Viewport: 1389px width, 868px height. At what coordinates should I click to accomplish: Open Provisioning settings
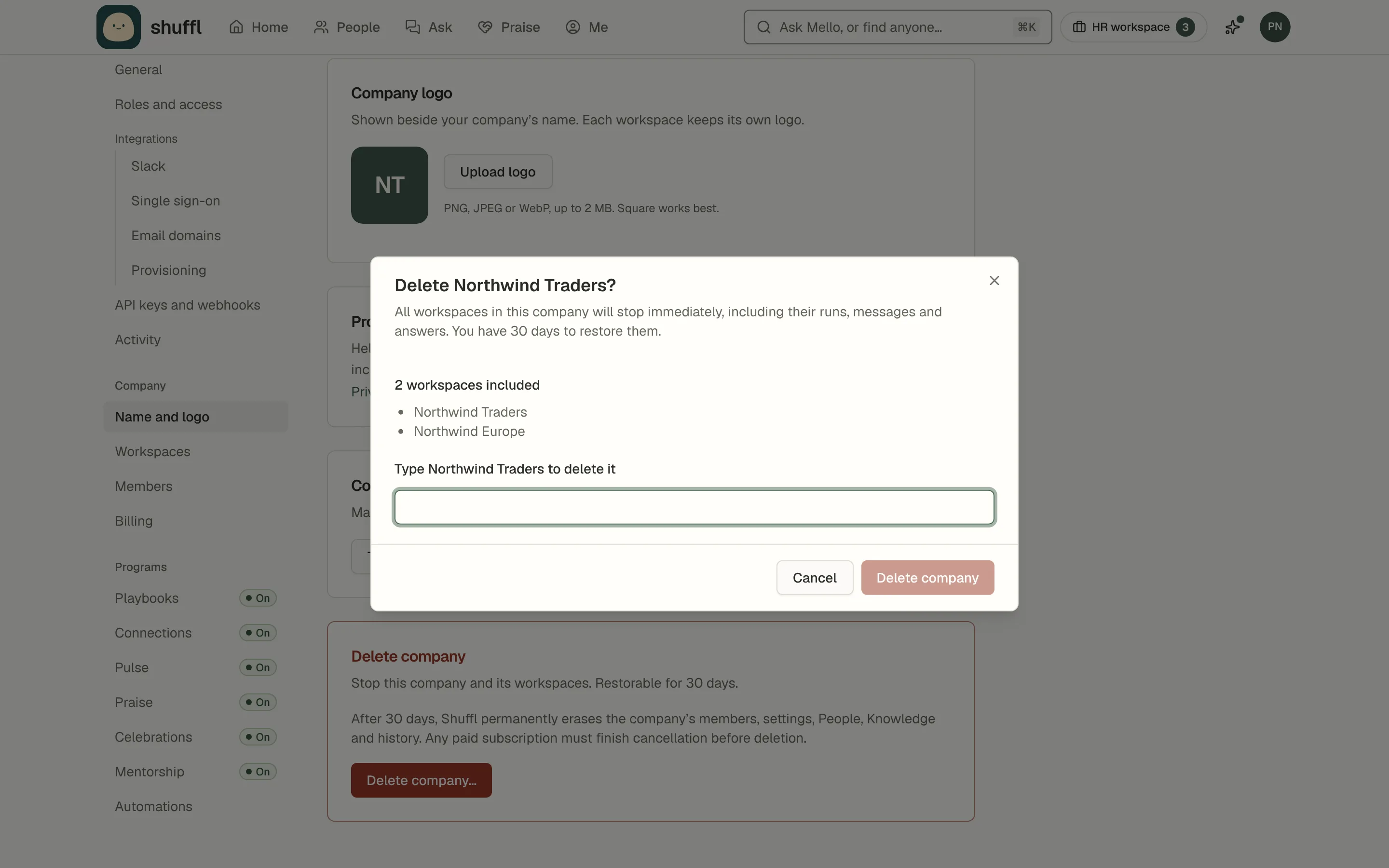coord(169,271)
